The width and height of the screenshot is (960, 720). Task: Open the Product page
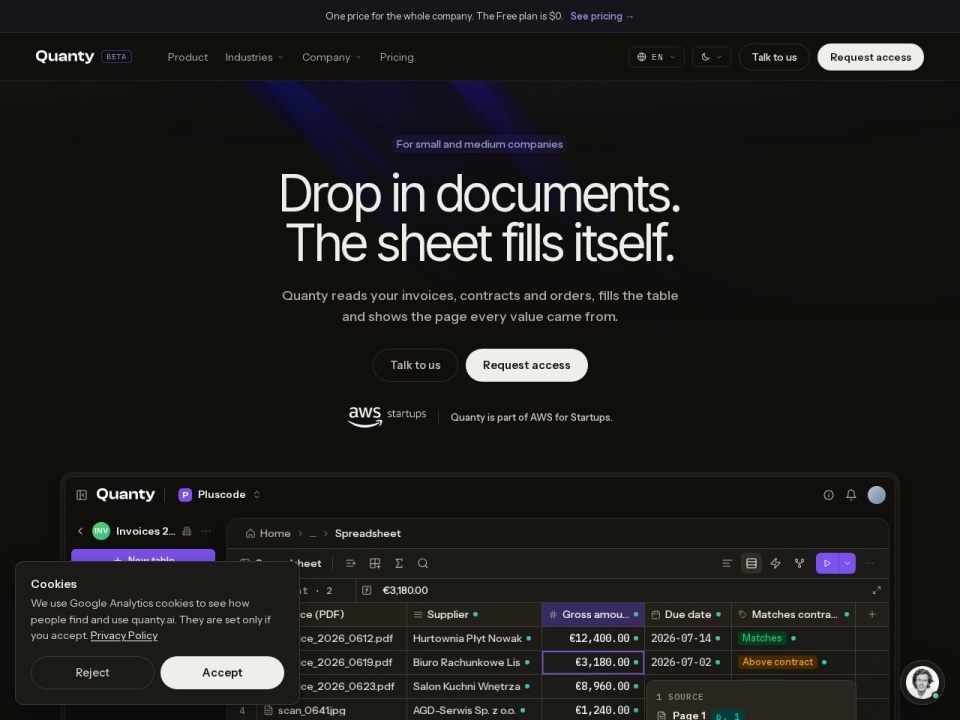click(187, 57)
